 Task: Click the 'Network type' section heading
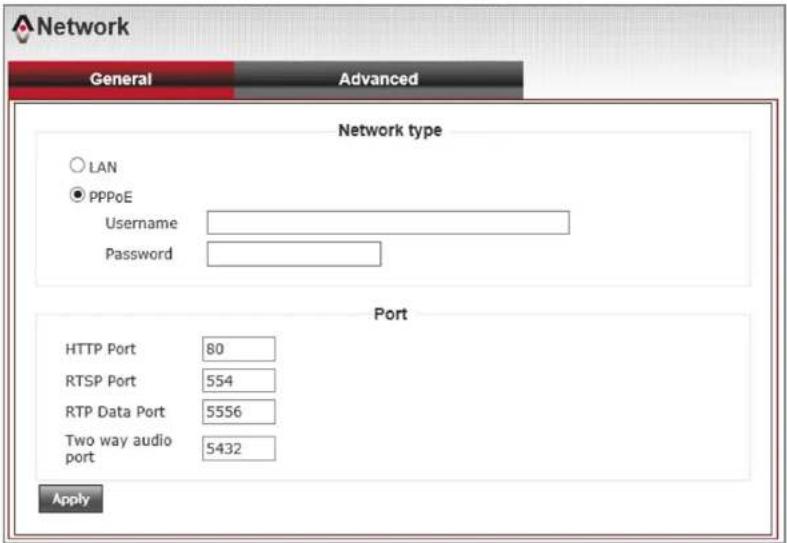[x=390, y=130]
